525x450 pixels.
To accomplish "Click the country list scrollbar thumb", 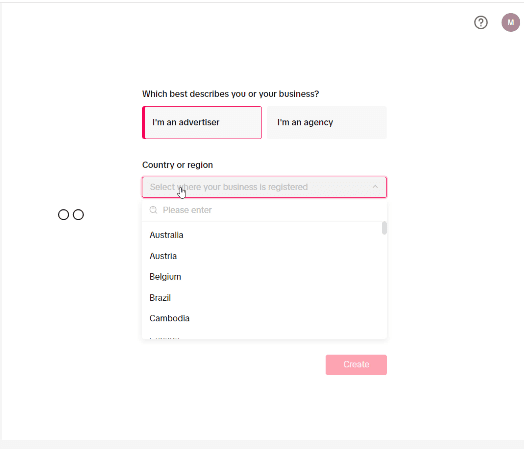I will [384, 228].
